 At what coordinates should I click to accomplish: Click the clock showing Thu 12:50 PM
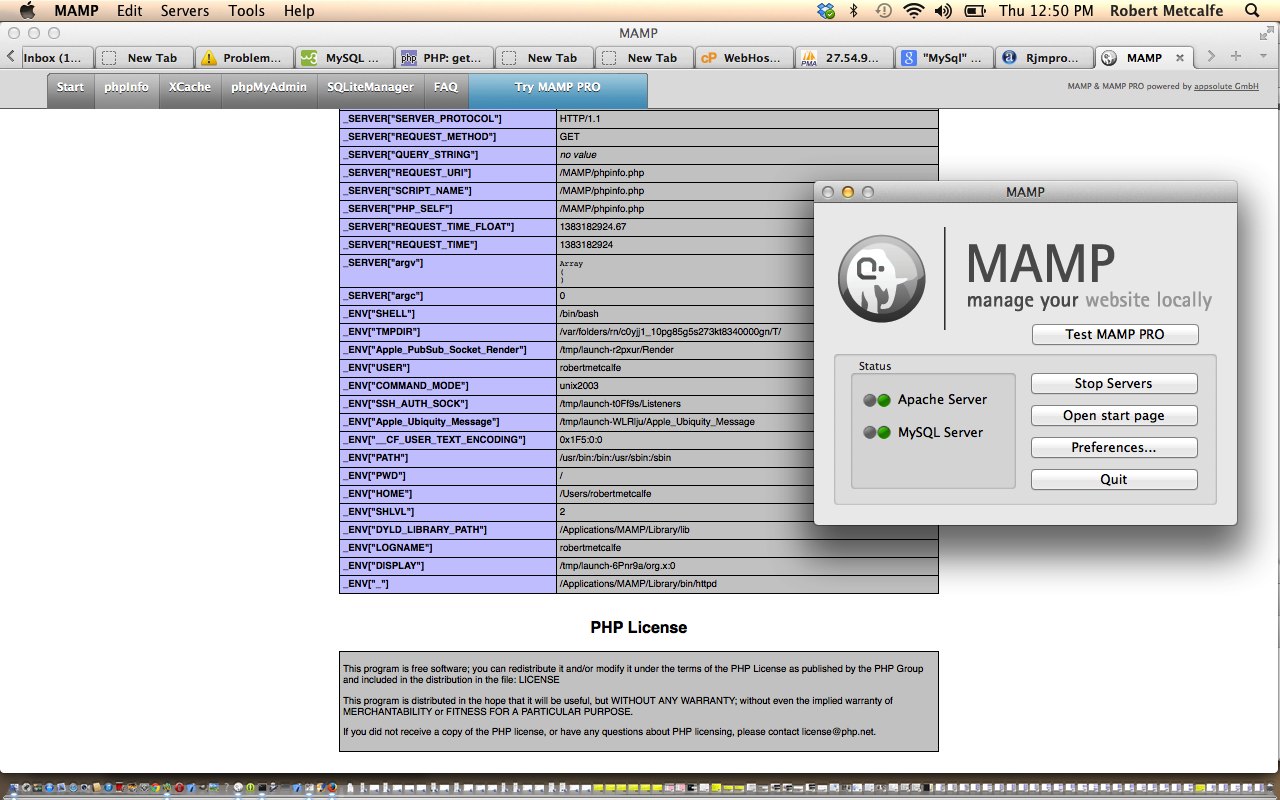pyautogui.click(x=1045, y=11)
